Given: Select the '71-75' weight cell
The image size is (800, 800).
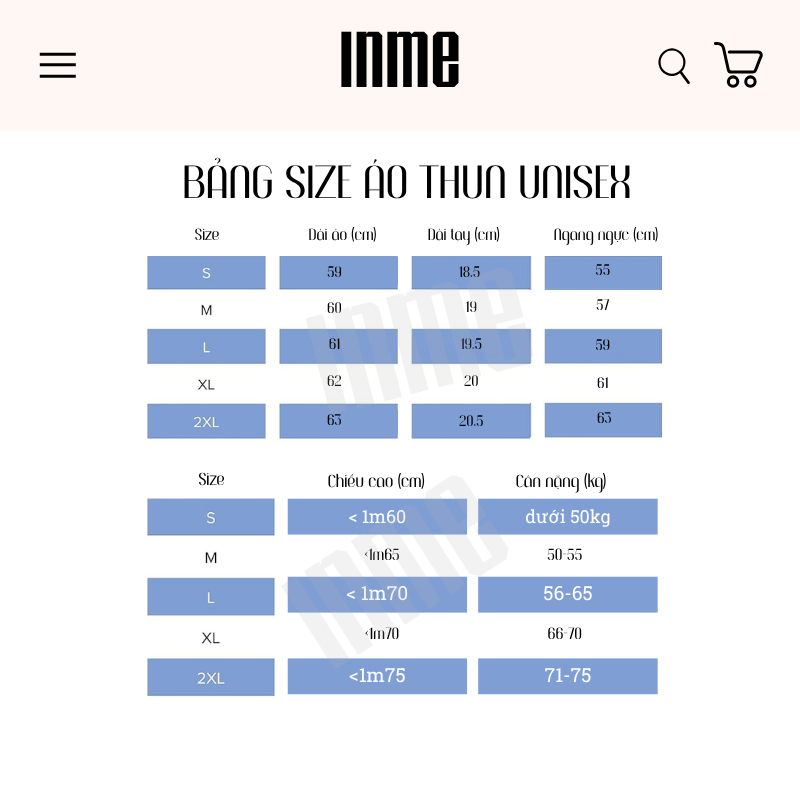Looking at the screenshot, I should click(x=567, y=676).
